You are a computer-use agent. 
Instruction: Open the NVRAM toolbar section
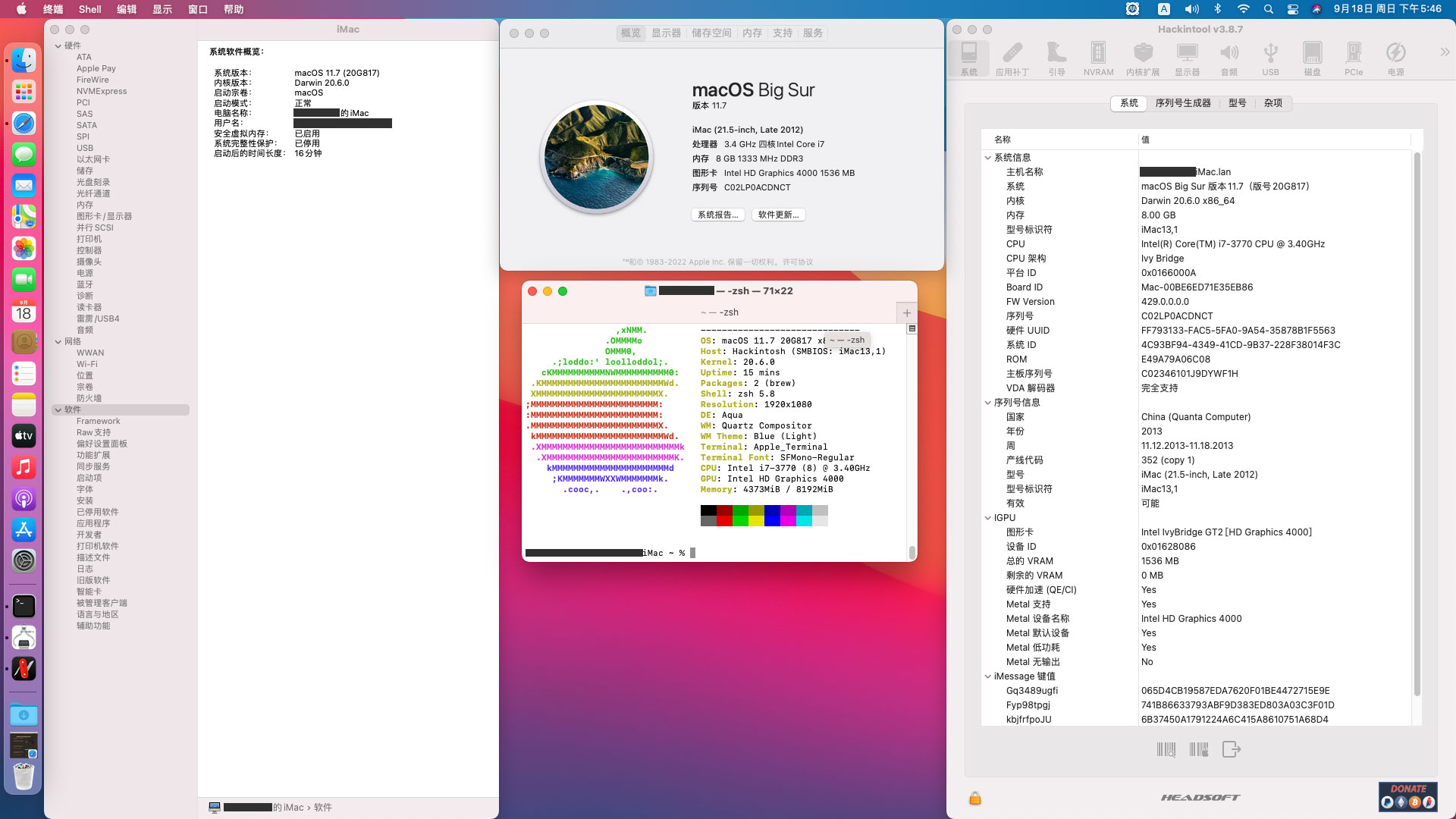pyautogui.click(x=1098, y=58)
